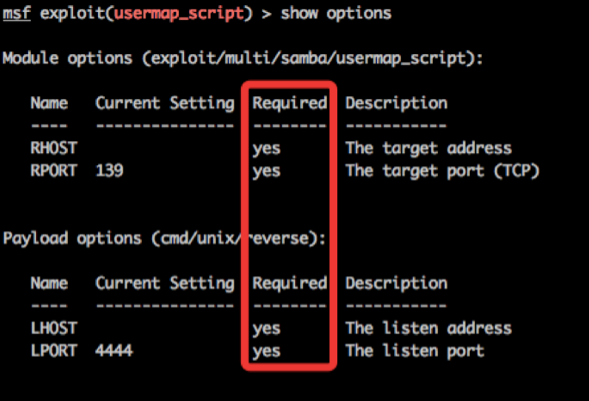Click 'The target address' description

tap(429, 148)
